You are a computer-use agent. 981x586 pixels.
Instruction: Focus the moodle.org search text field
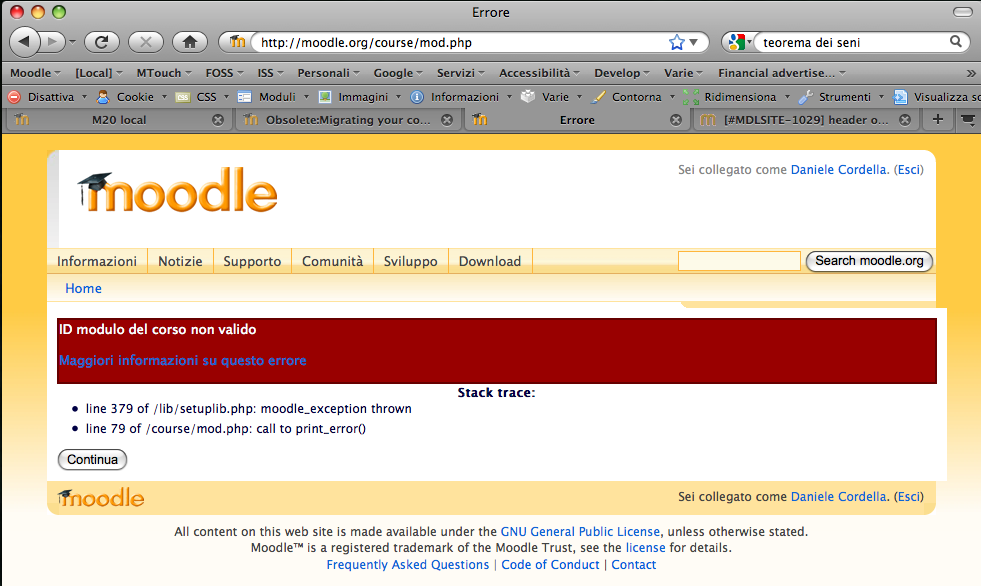click(x=739, y=261)
